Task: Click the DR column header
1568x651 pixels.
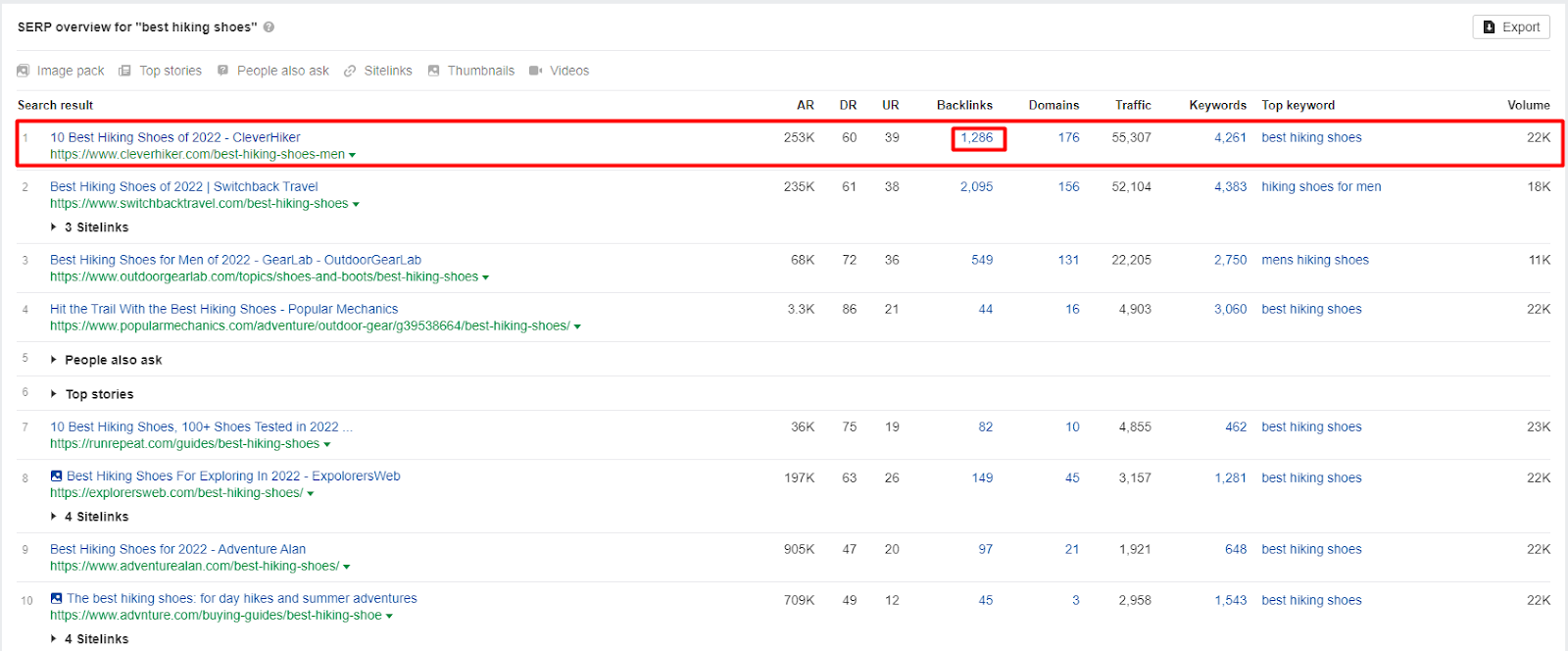Action: (848, 105)
